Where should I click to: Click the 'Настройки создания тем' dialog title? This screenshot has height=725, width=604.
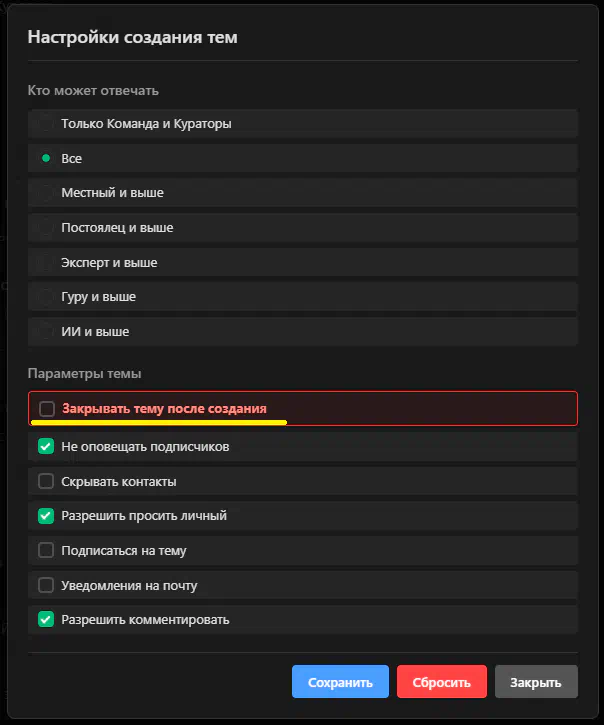pos(132,38)
